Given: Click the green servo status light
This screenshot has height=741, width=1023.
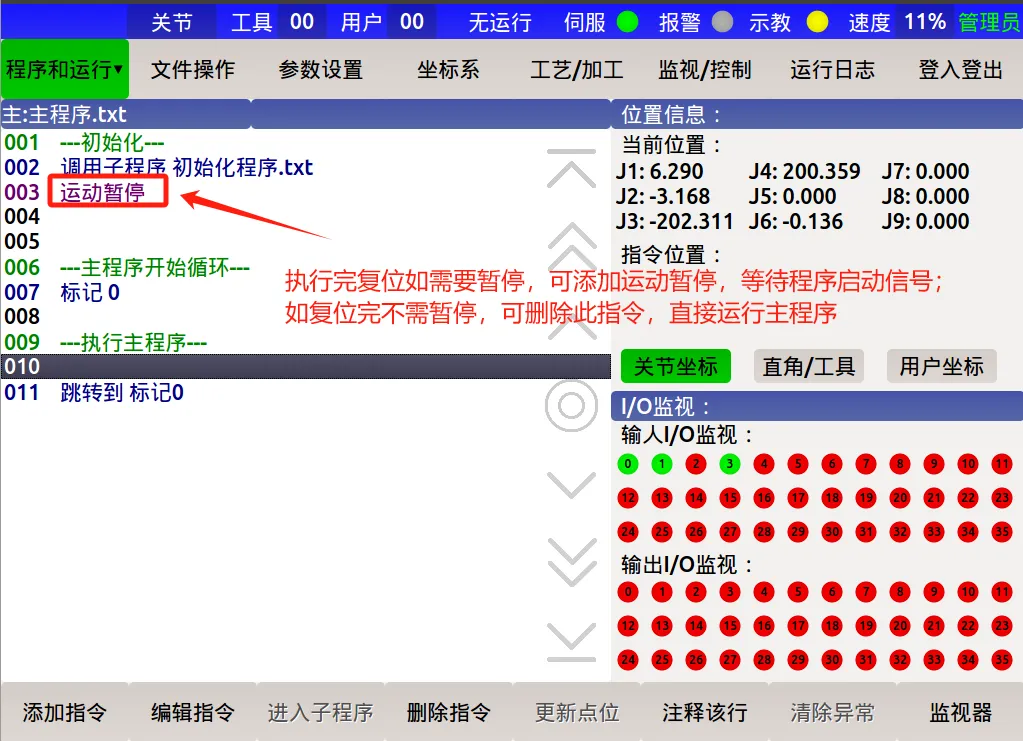Looking at the screenshot, I should pyautogui.click(x=627, y=22).
